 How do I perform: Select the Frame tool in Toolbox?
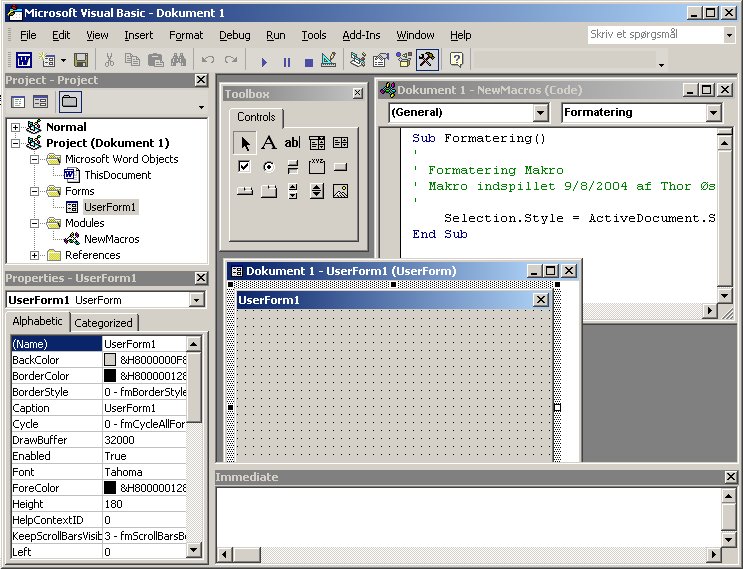(x=317, y=167)
